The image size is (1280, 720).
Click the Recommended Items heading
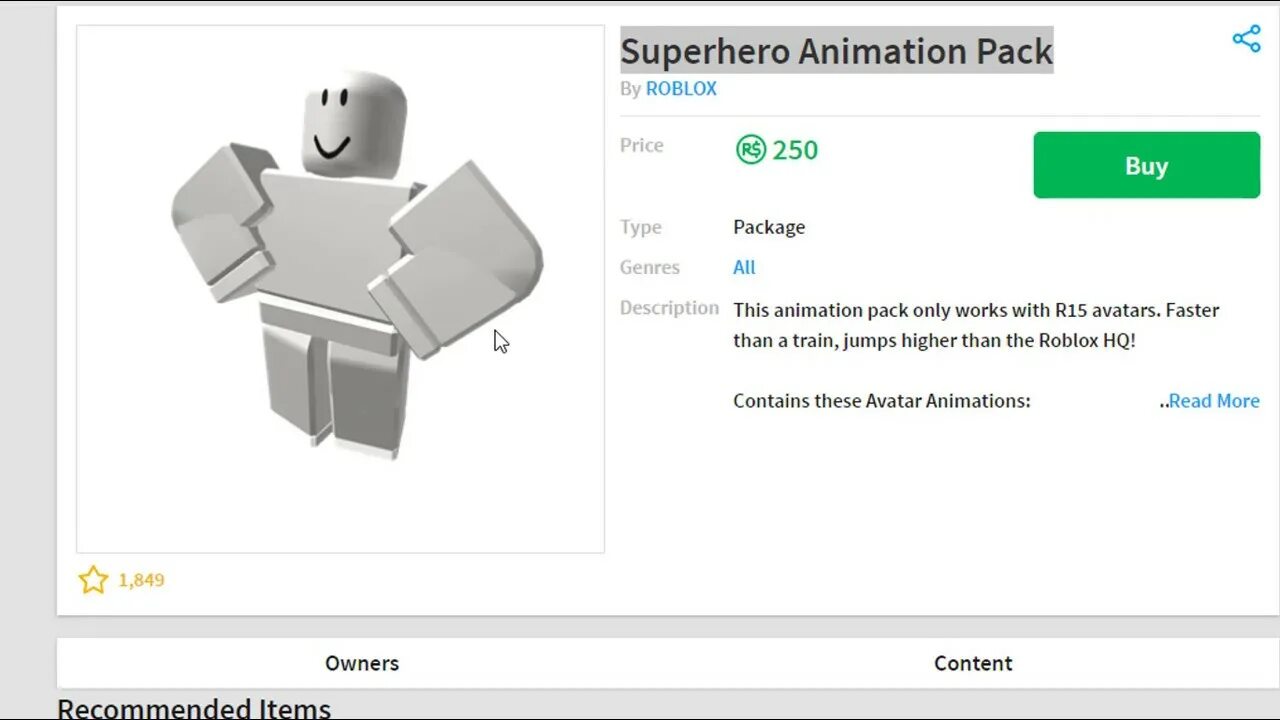(x=194, y=708)
